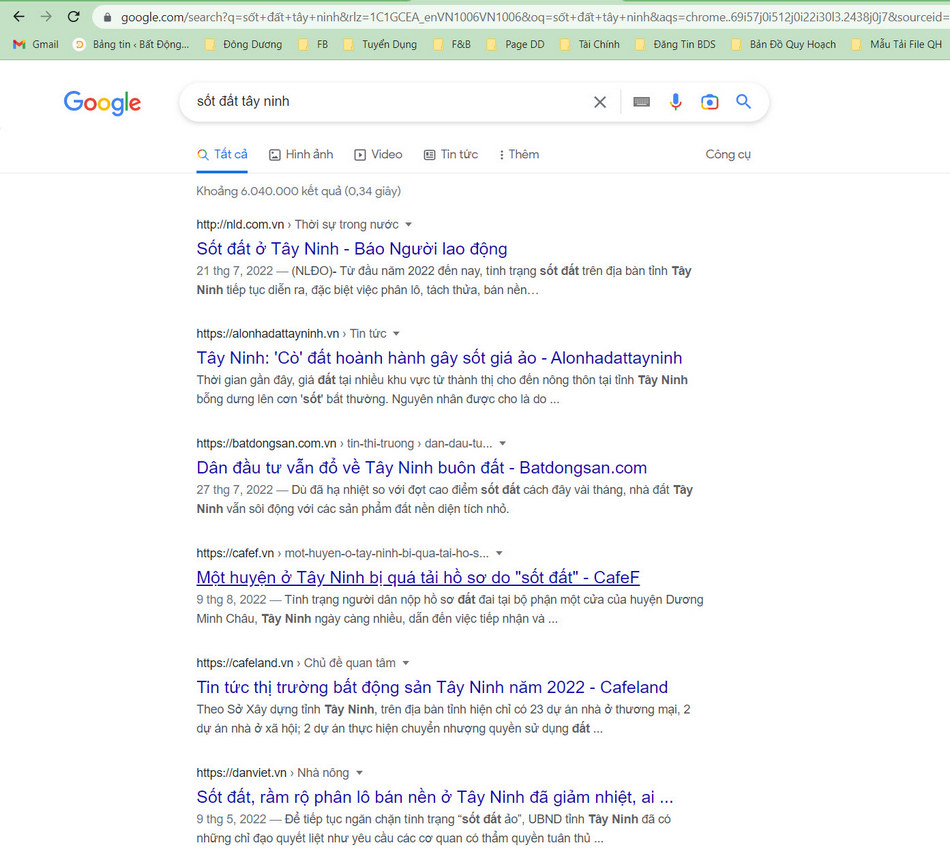Viewport: 950px width, 848px height.
Task: Start voice search with microphone icon
Action: 676,102
